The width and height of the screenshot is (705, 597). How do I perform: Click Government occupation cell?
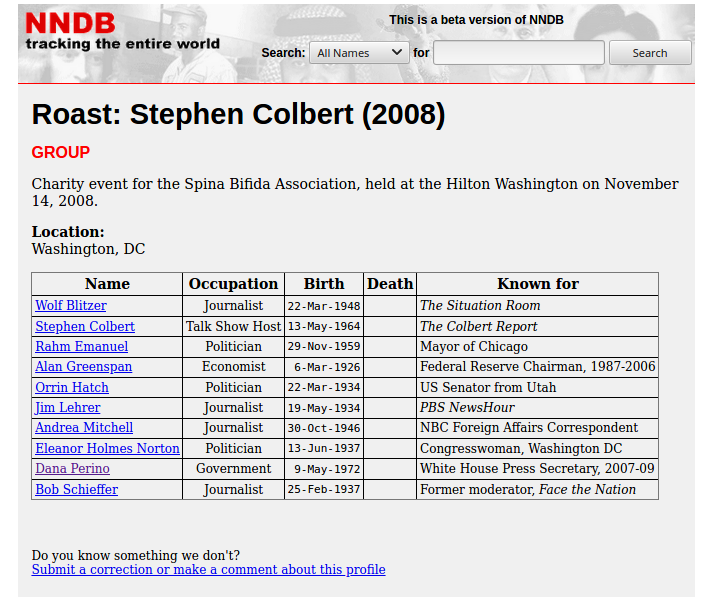coord(233,468)
